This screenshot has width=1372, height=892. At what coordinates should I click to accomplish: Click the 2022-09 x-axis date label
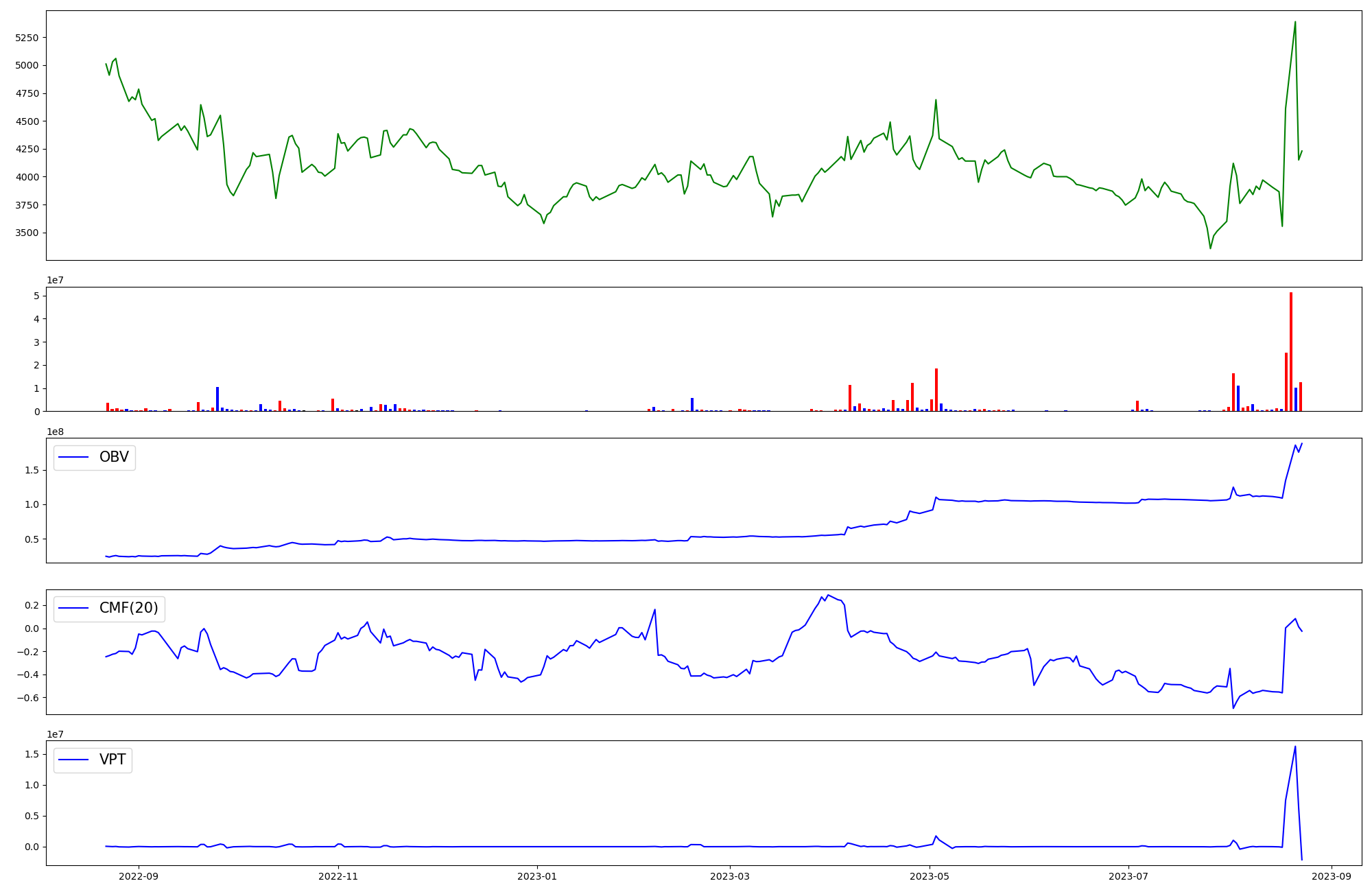tap(139, 876)
